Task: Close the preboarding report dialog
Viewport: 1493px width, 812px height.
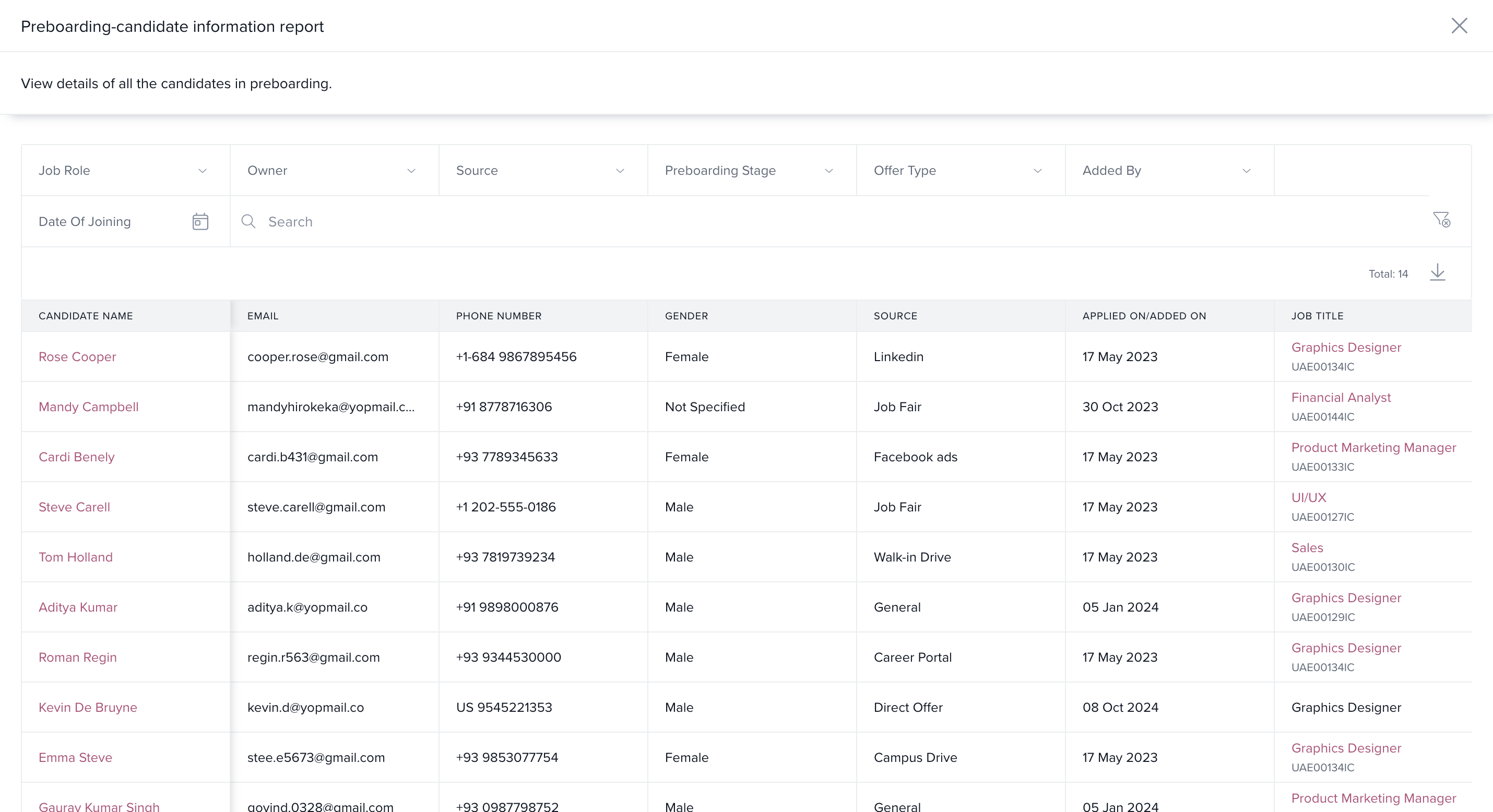Action: coord(1459,26)
